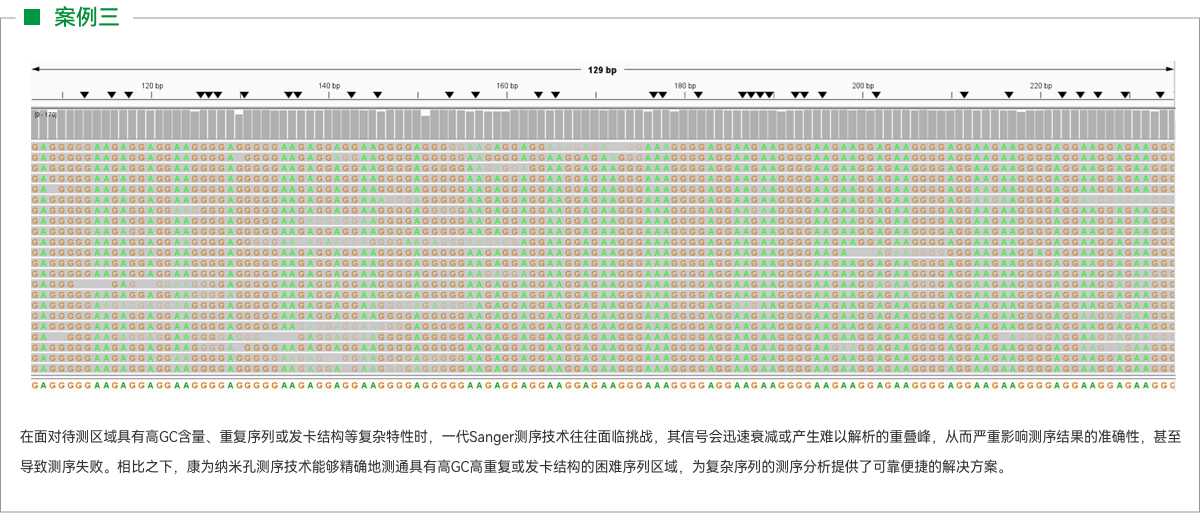Click the triangle marker just left of 160 bp
The image size is (1200, 513).
[476, 95]
